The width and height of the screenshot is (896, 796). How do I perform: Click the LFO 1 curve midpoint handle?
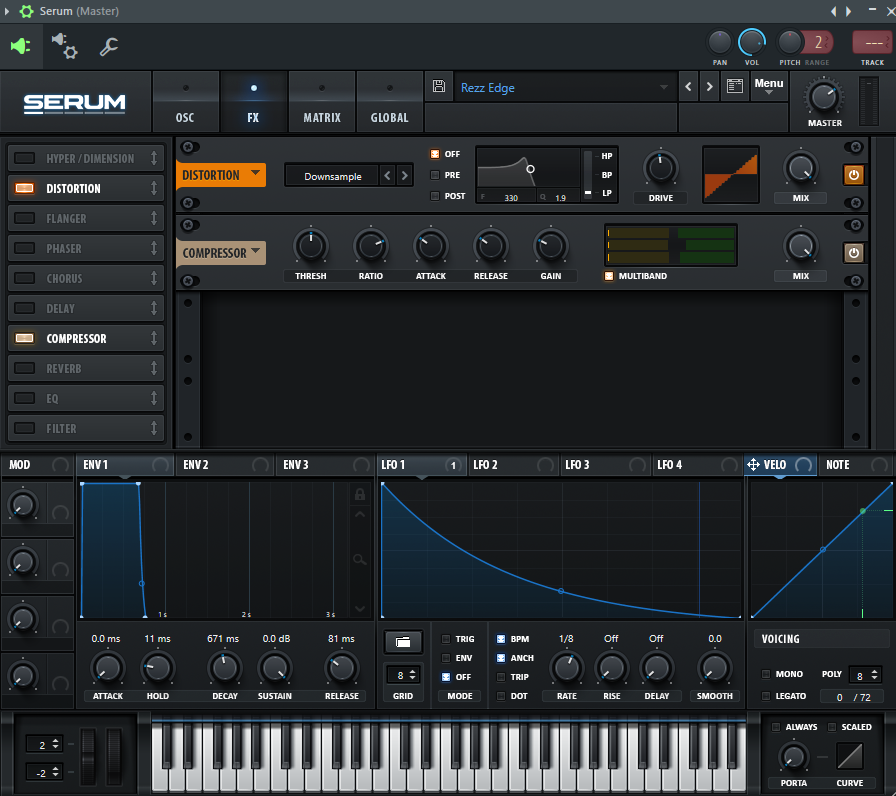(x=561, y=591)
